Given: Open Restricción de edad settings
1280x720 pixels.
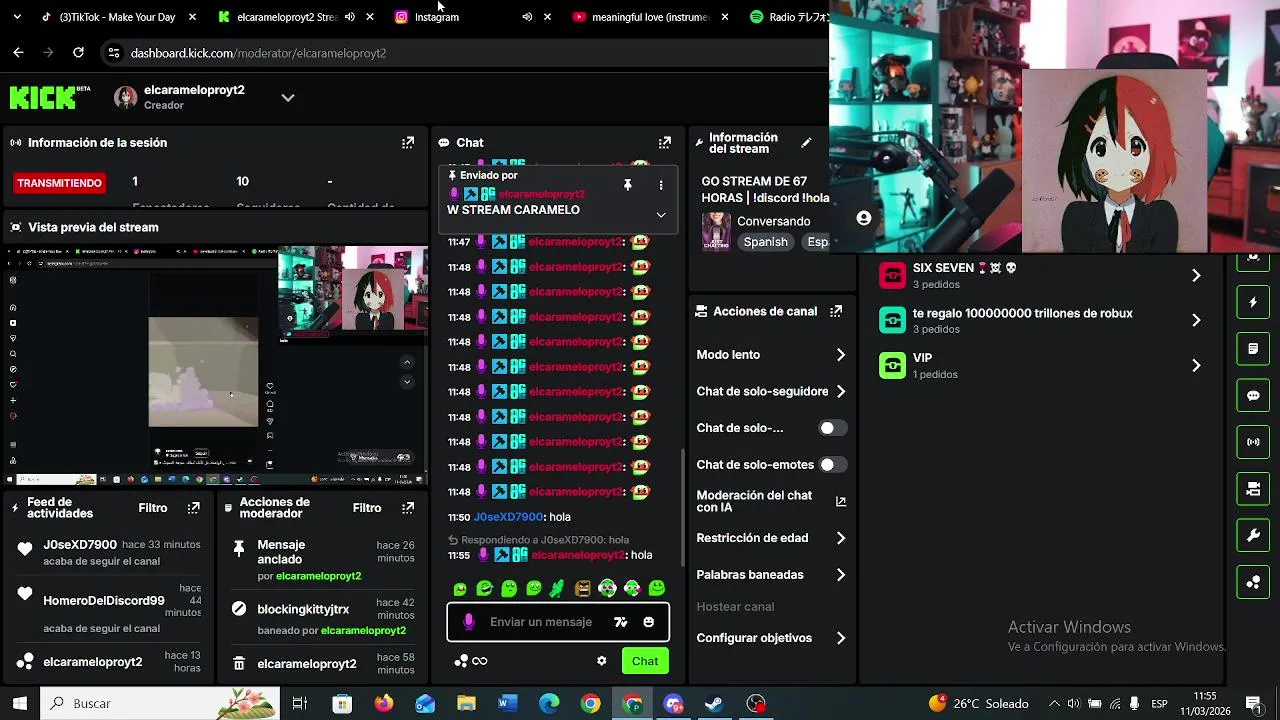Looking at the screenshot, I should coord(771,538).
